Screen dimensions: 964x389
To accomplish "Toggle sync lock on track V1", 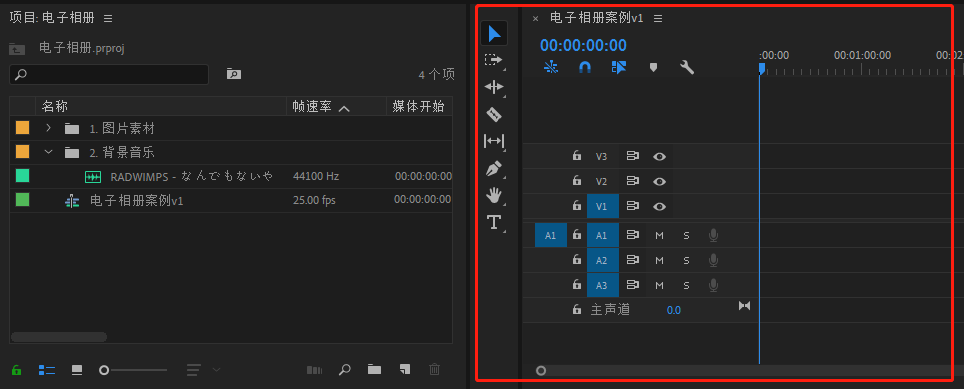I will click(633, 206).
